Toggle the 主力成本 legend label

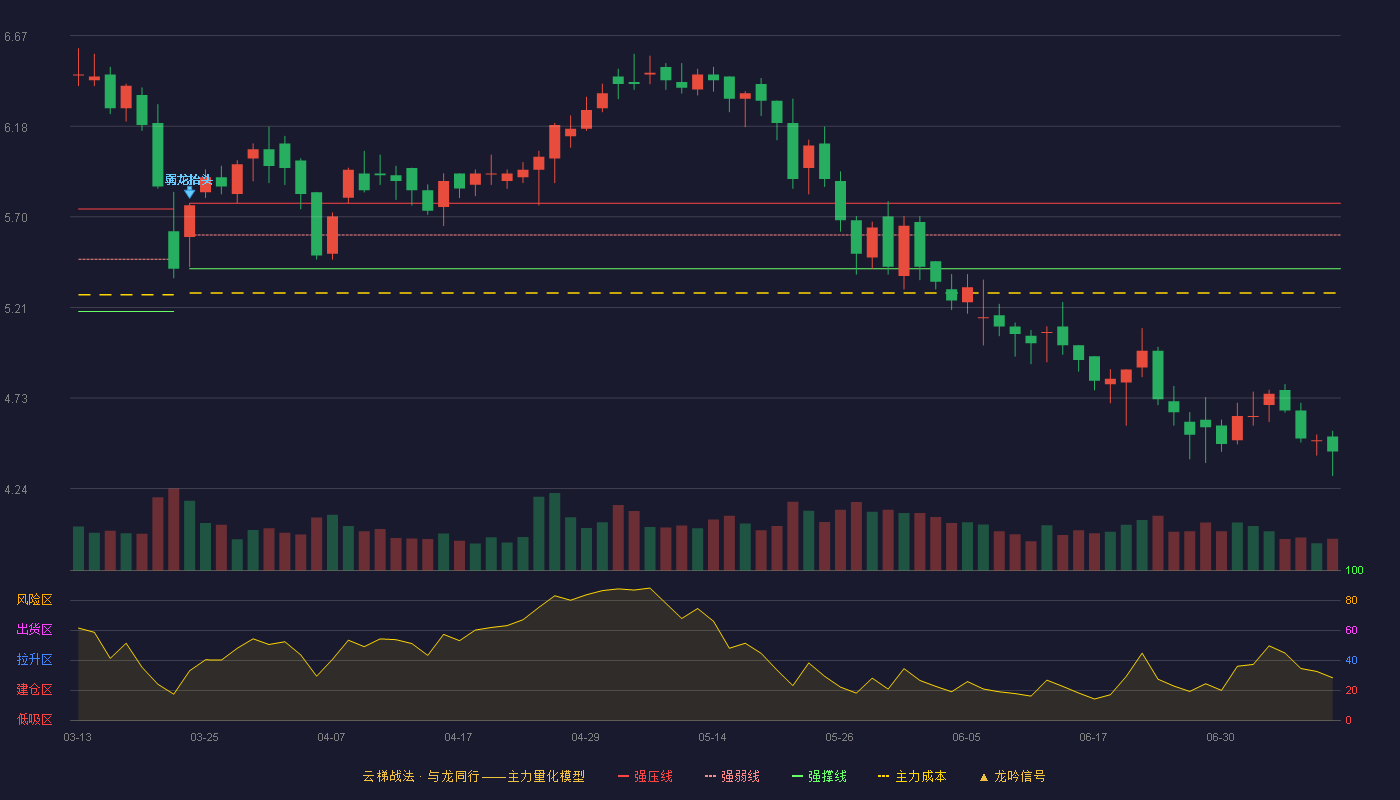pos(920,776)
